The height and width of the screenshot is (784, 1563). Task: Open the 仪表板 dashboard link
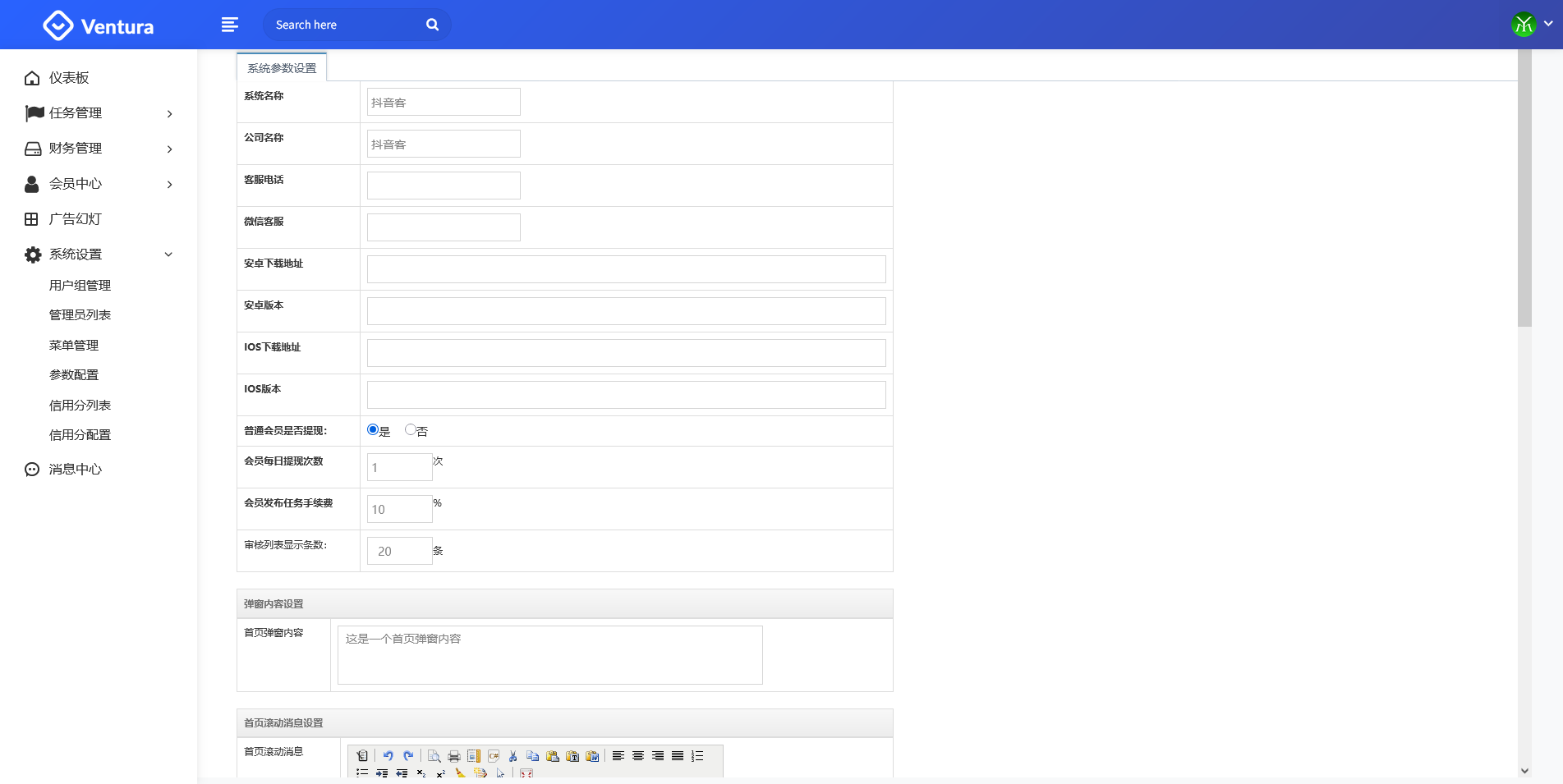pos(69,78)
